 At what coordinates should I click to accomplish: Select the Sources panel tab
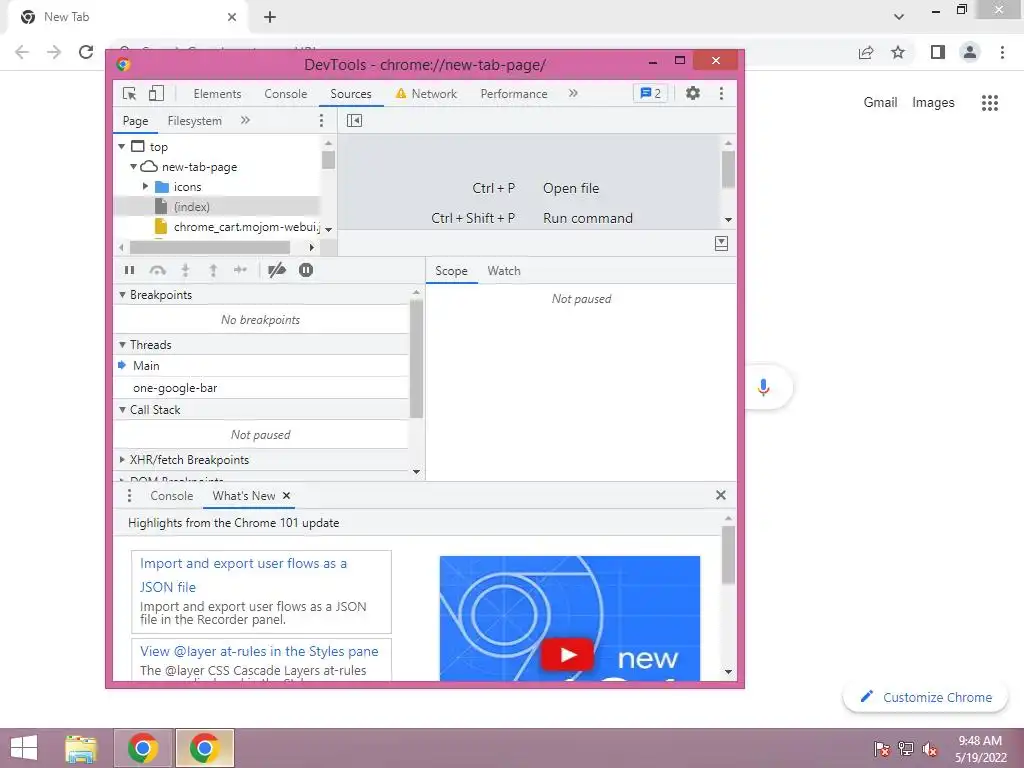tap(351, 94)
